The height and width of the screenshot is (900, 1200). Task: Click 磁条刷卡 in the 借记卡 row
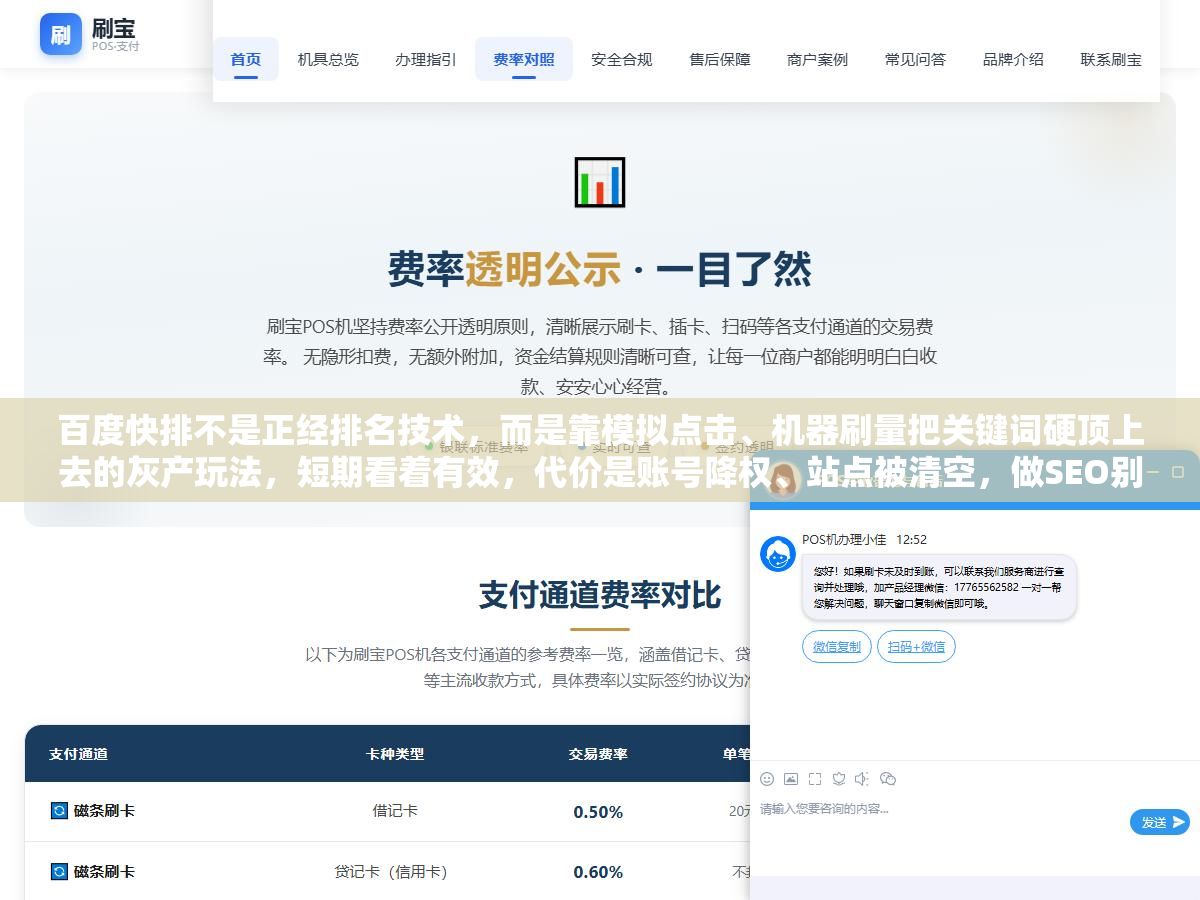click(104, 811)
